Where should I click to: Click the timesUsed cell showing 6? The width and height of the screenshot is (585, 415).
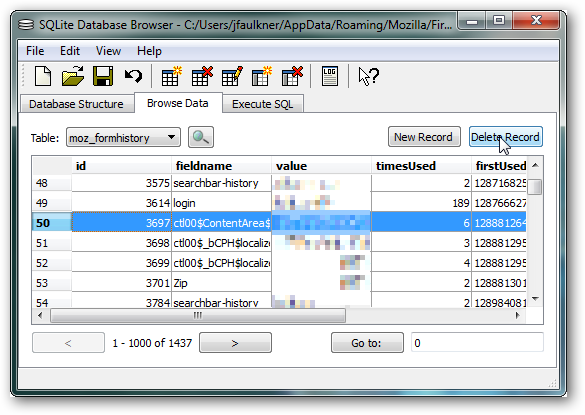pyautogui.click(x=421, y=223)
